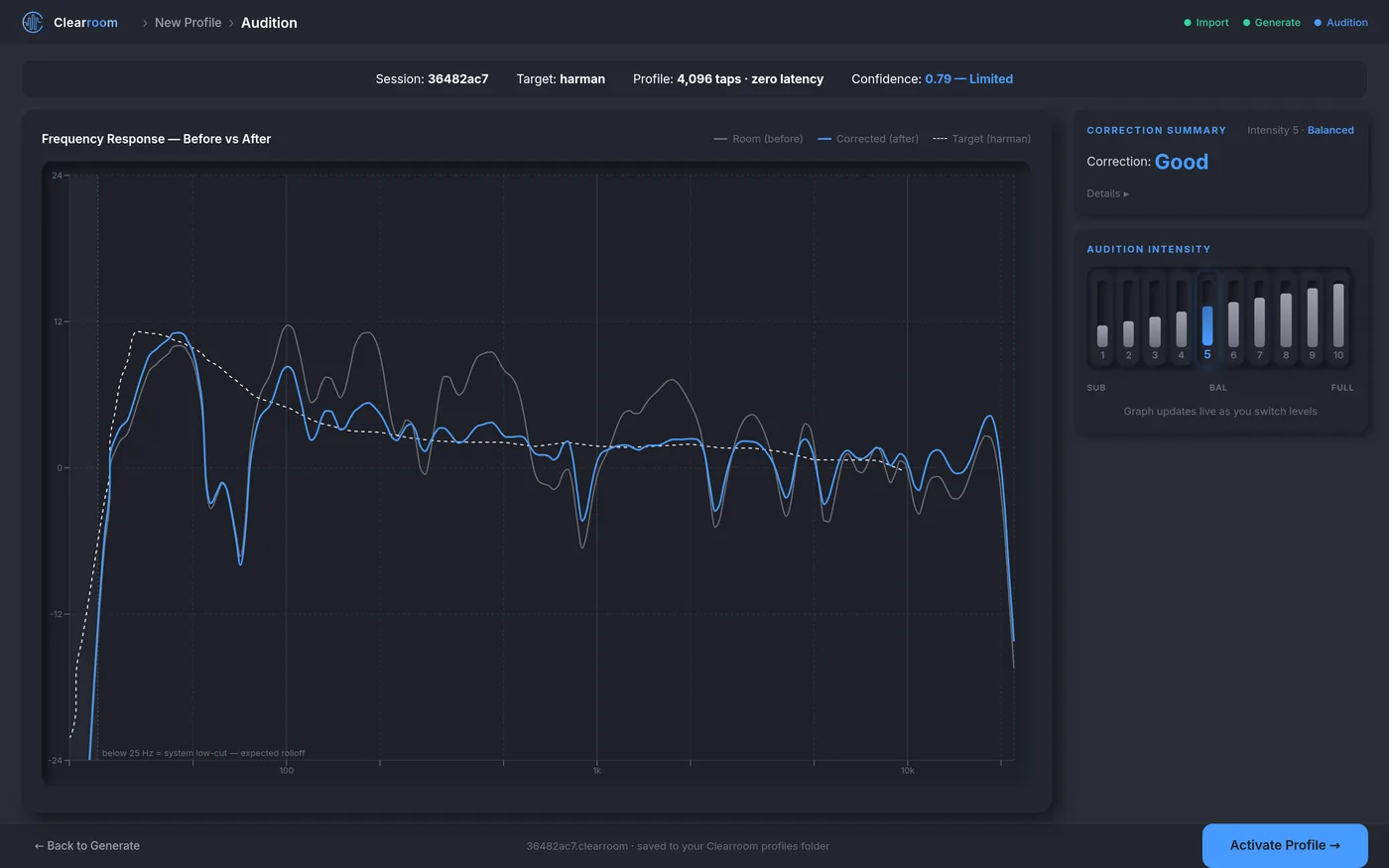This screenshot has width=1389, height=868.
Task: Set audition intensity to level 6
Action: [x=1233, y=316]
